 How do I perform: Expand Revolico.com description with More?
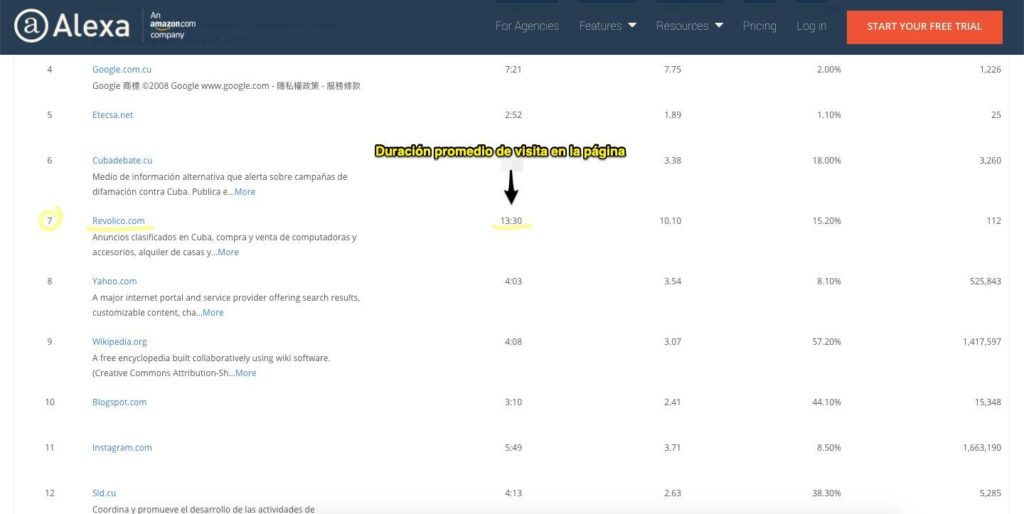pyautogui.click(x=228, y=252)
